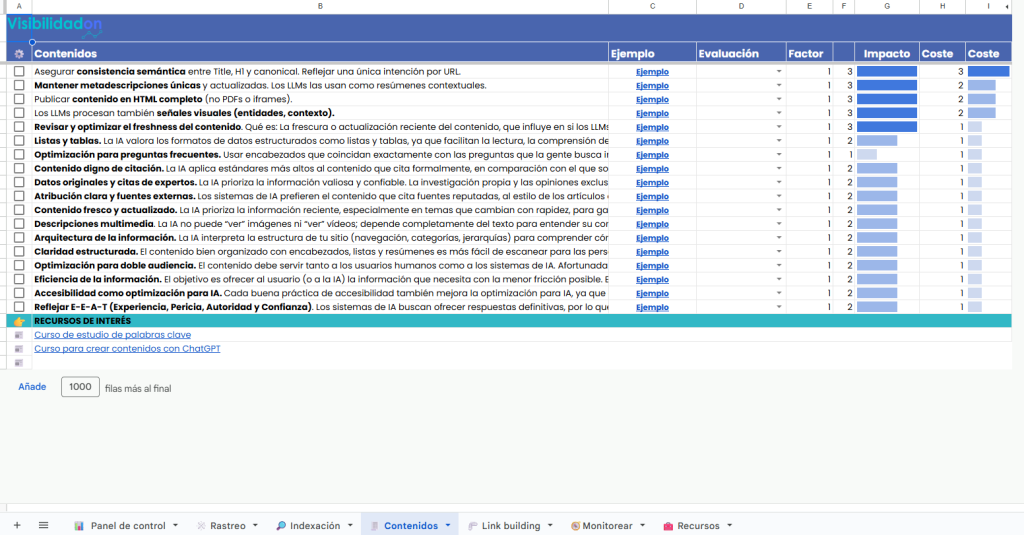Expand the Contenidos tab dropdown arrow

[x=447, y=526]
